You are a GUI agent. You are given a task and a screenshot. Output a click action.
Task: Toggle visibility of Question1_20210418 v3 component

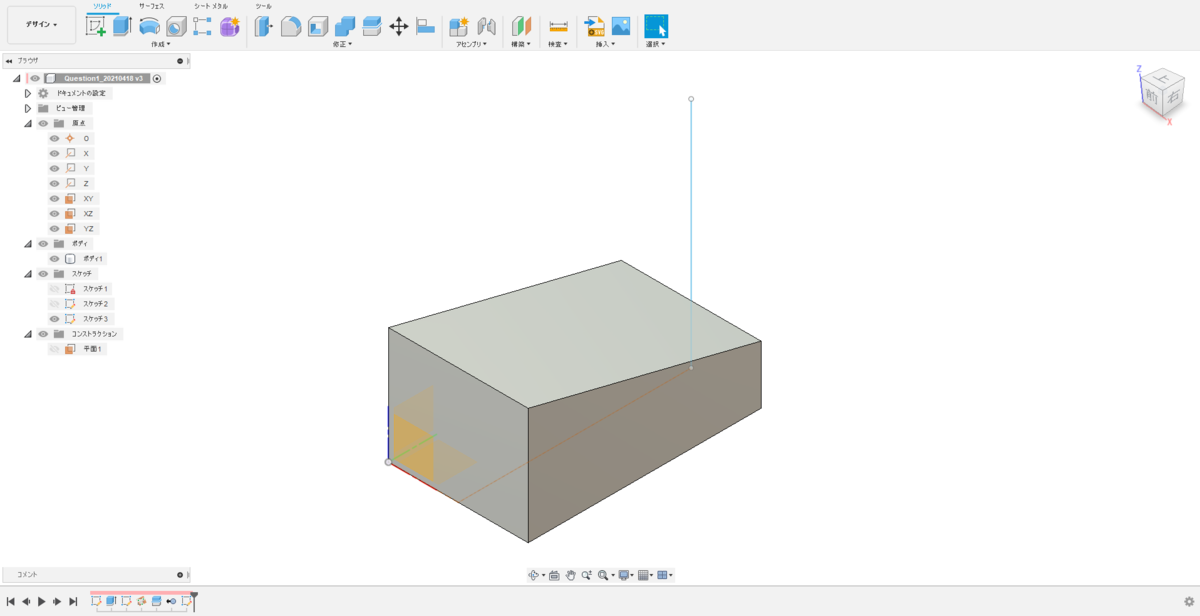(x=35, y=78)
